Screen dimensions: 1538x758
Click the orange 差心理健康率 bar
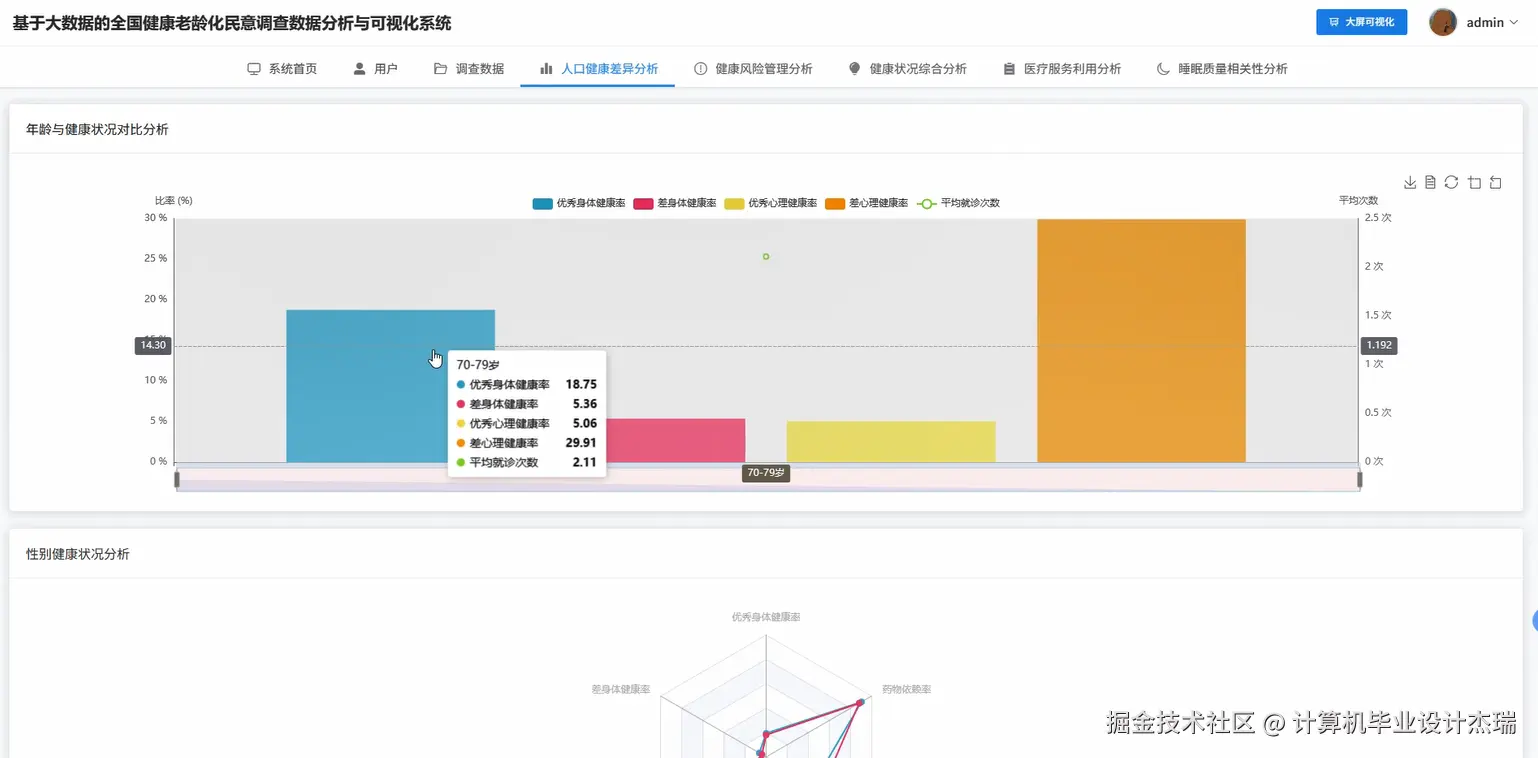1141,340
